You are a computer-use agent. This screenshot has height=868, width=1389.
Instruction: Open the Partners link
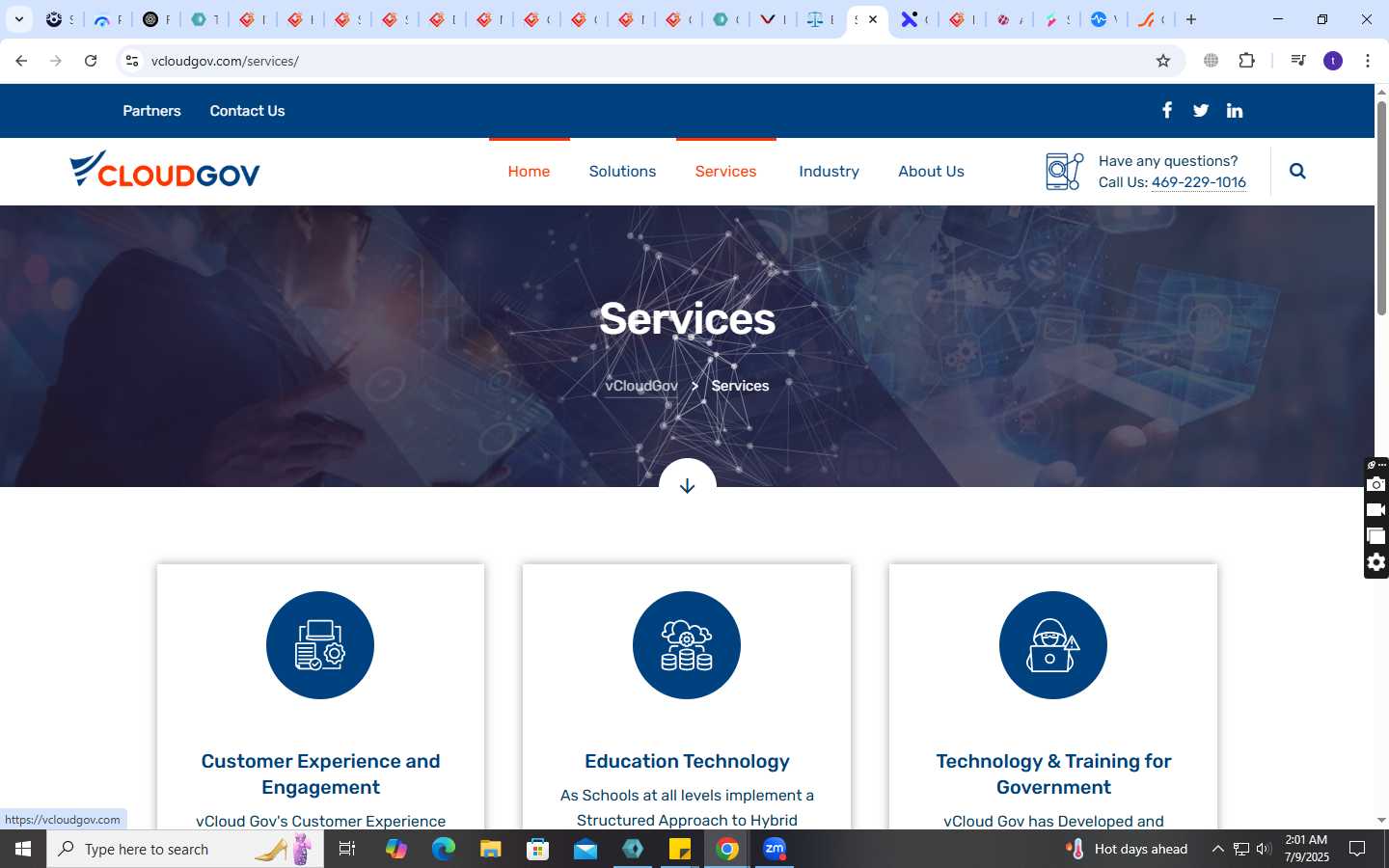pyautogui.click(x=151, y=111)
